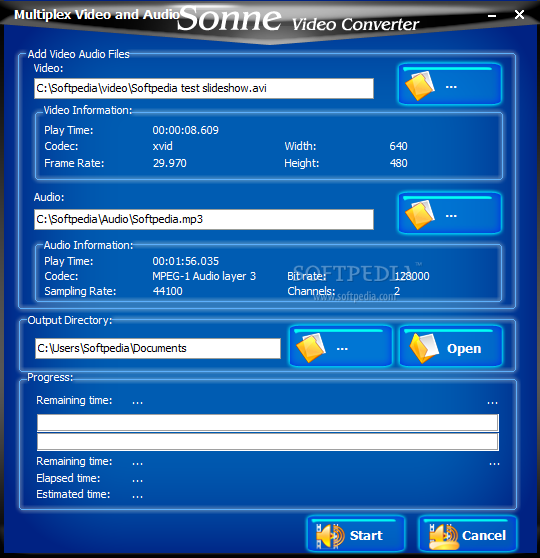Select the video height value 480

coord(398,163)
